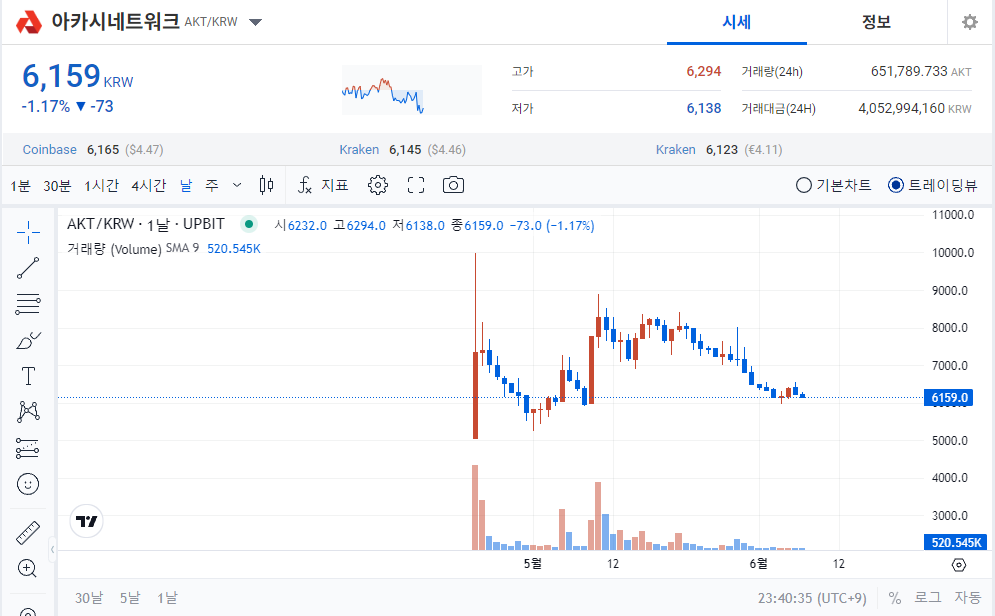
Task: Click the 5월 date axis label
Action: pos(532,563)
